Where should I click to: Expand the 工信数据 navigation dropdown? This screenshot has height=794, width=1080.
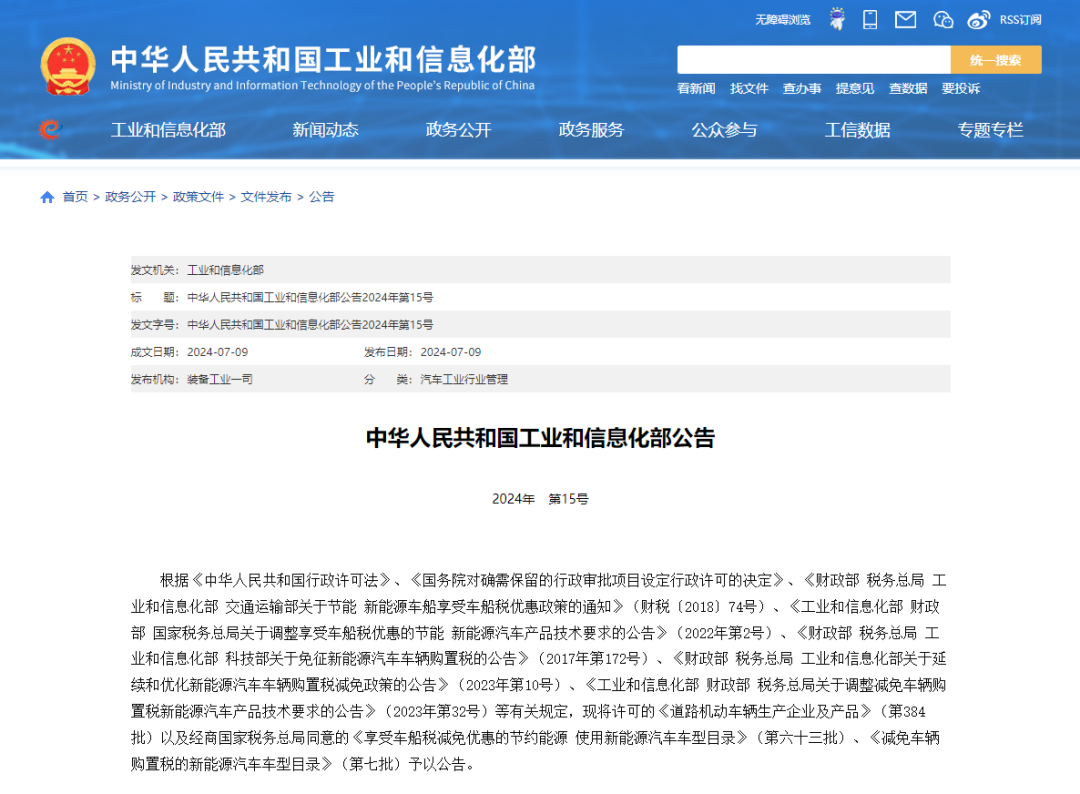(857, 130)
